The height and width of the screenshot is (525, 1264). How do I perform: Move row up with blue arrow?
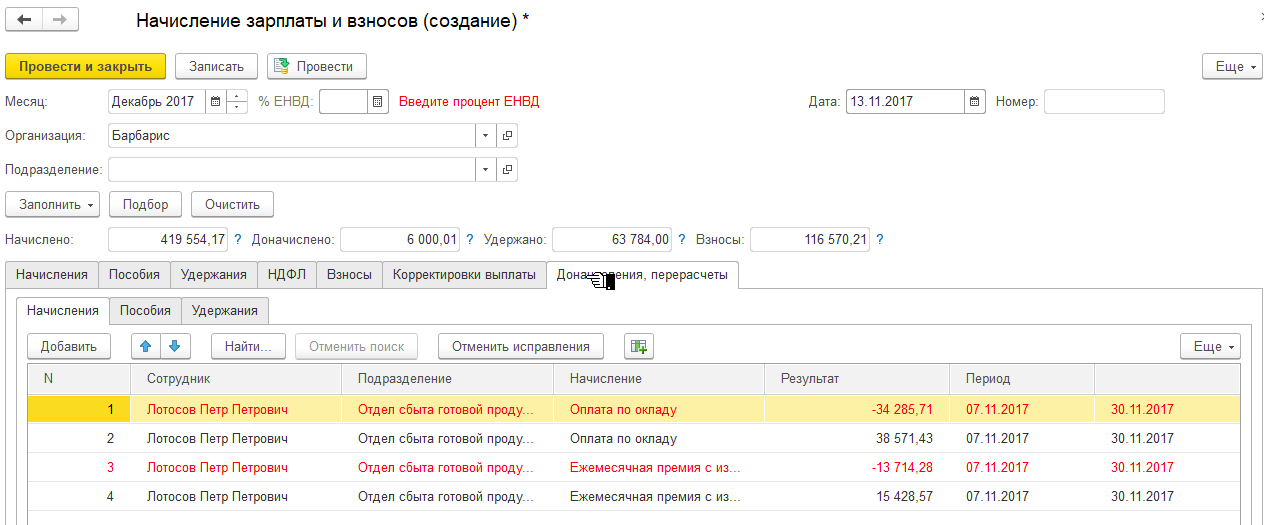(145, 346)
